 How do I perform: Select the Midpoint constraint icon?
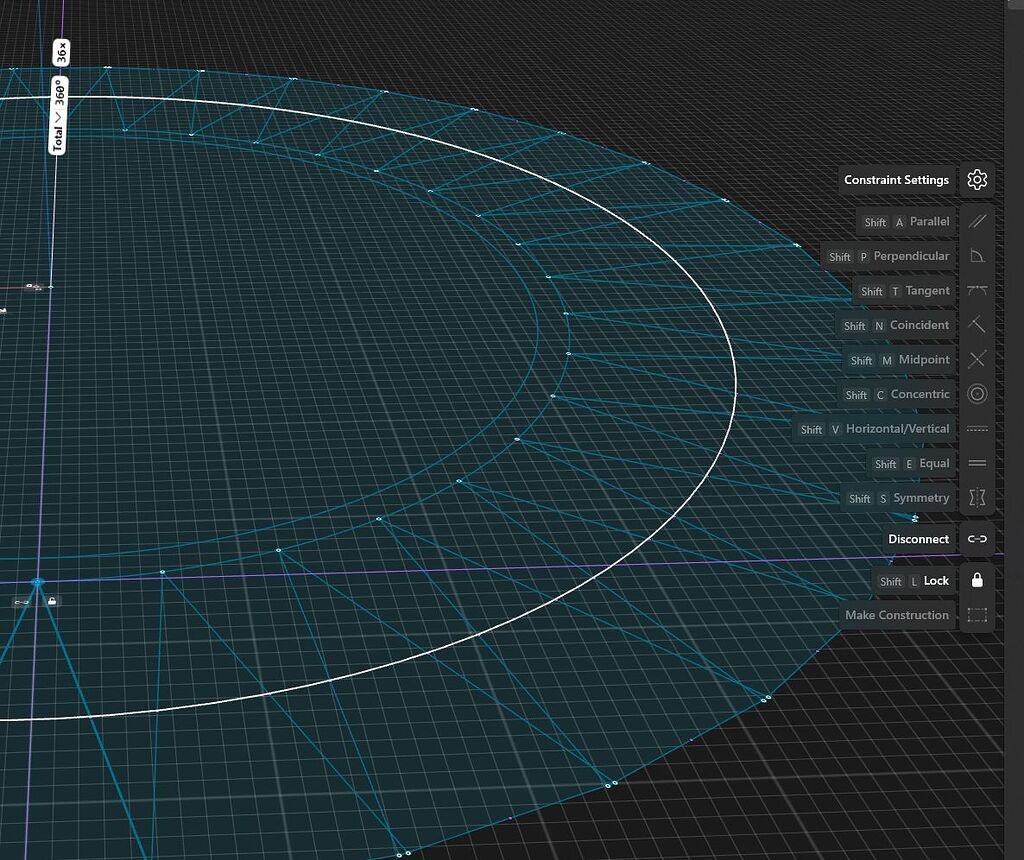[977, 359]
